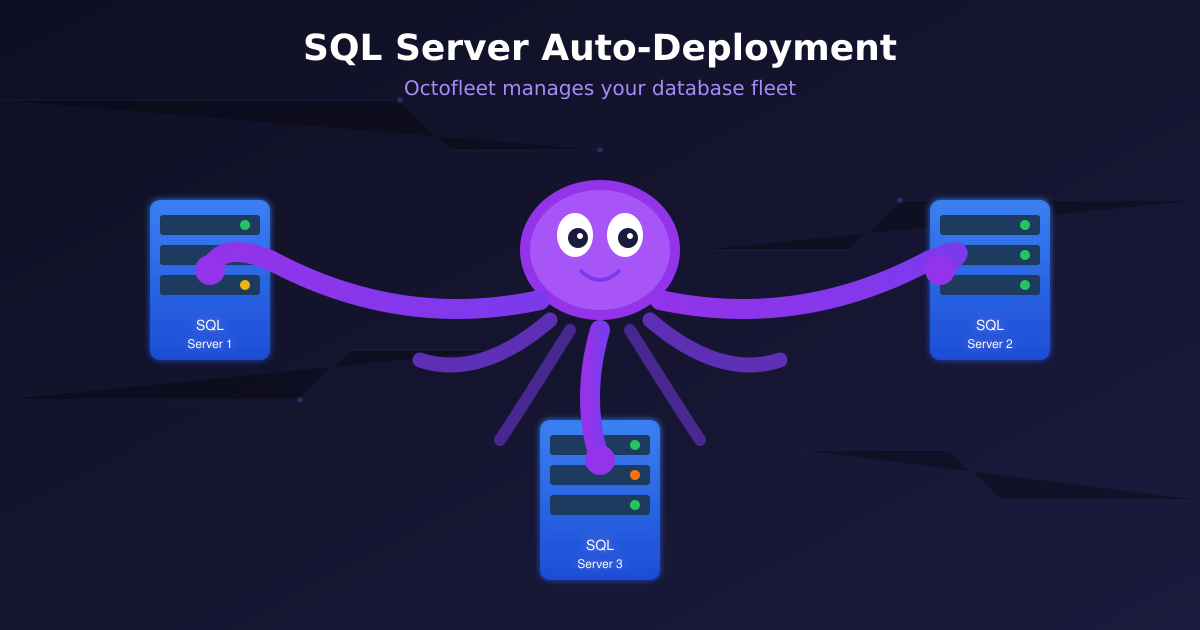Select the bottom rack slot on Server 3
Image resolution: width=1200 pixels, height=630 pixels.
(599, 505)
